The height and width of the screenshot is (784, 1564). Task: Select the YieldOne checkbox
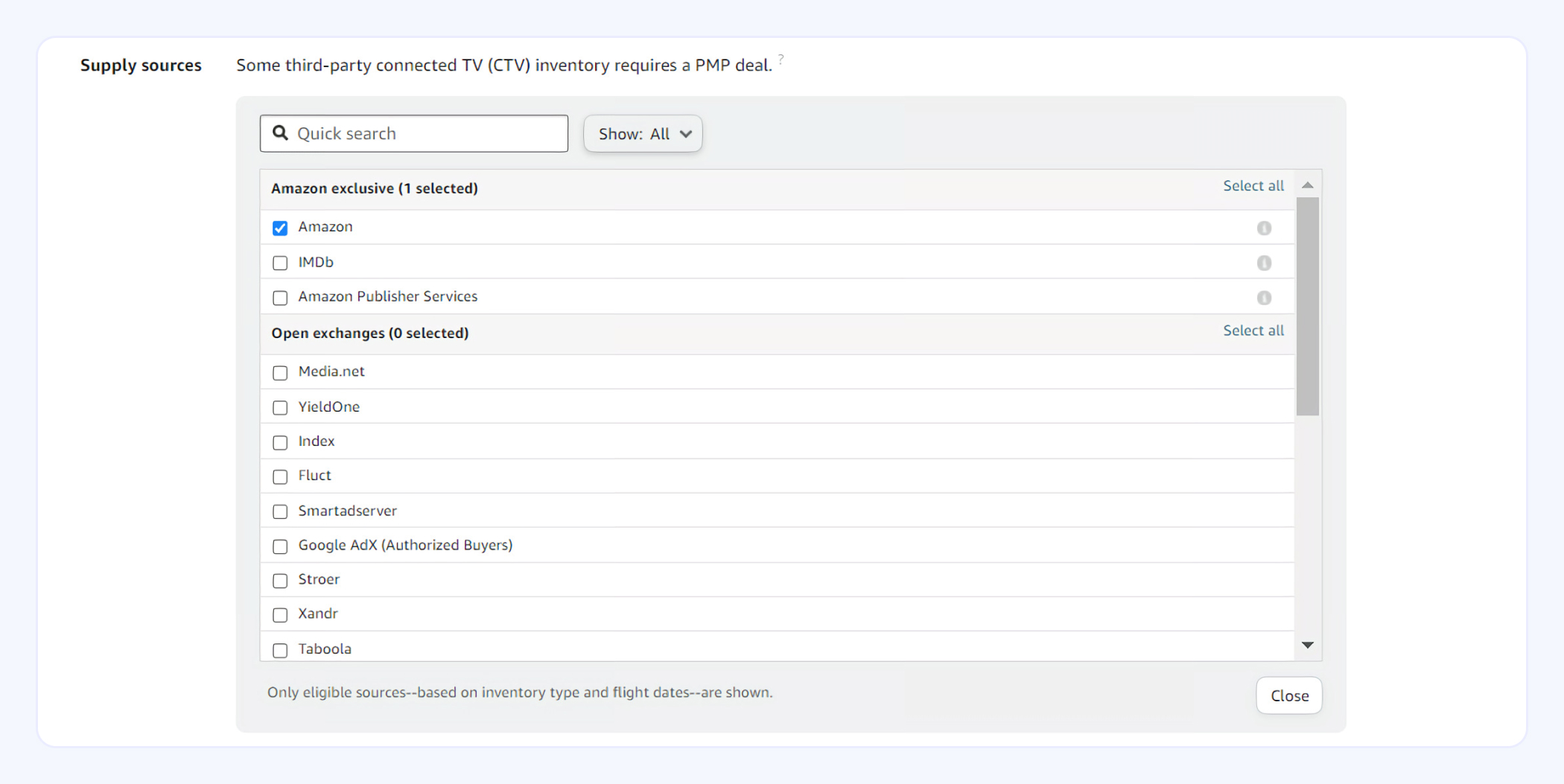pos(280,407)
